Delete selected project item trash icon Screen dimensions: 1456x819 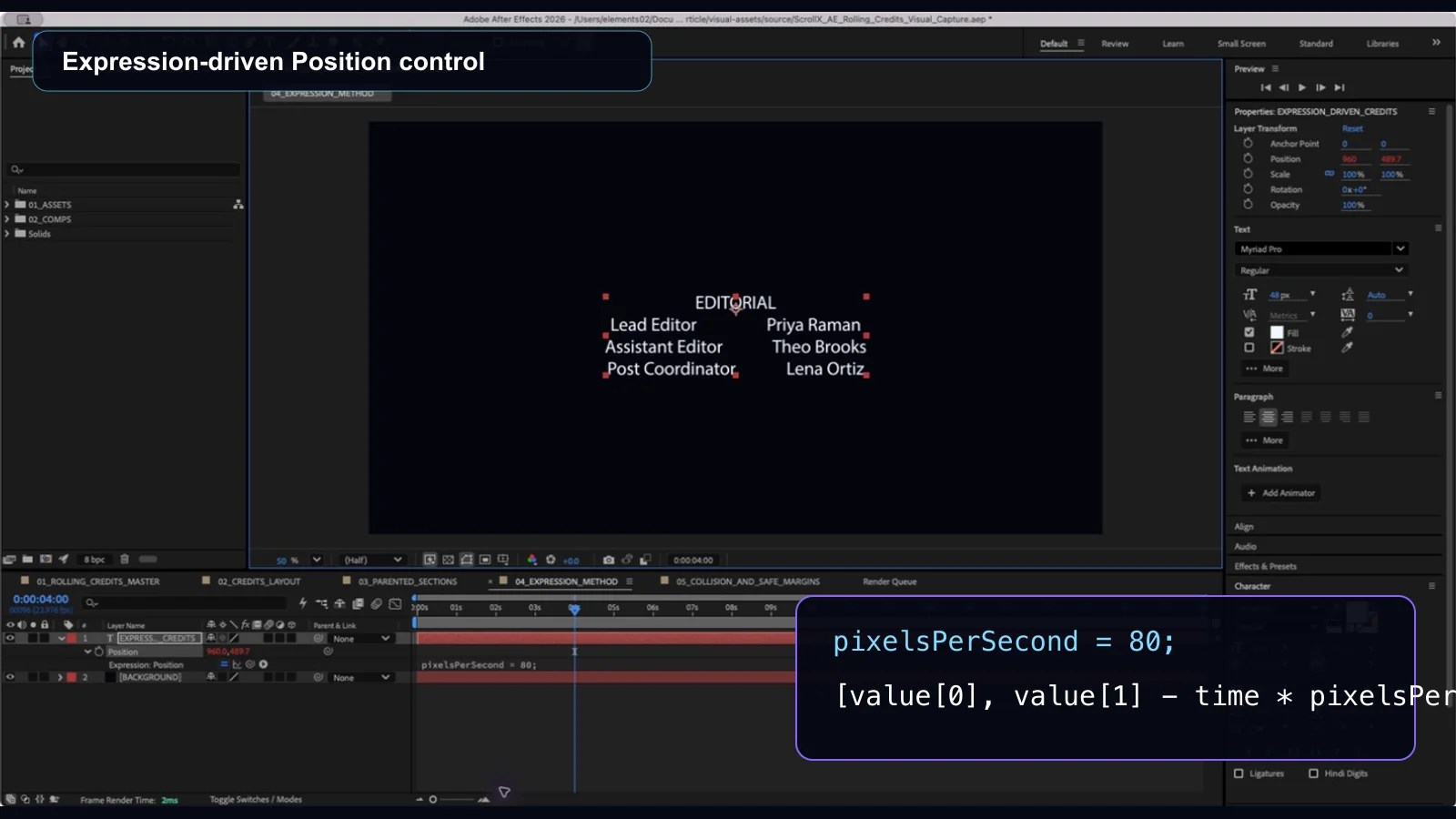[x=125, y=559]
